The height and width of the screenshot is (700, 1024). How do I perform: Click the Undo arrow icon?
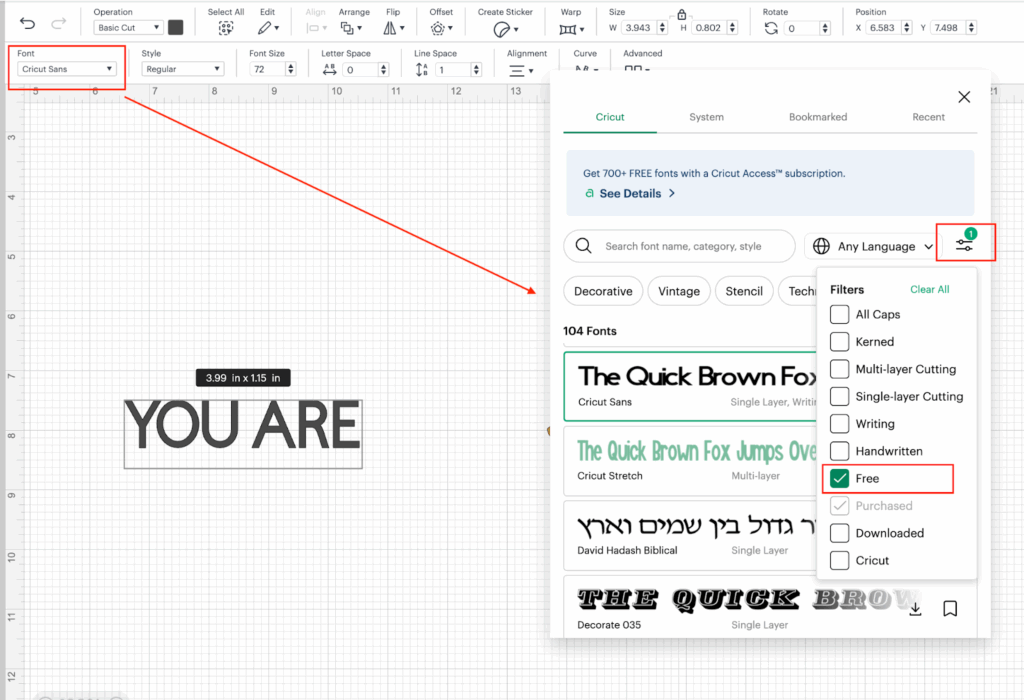(x=27, y=24)
